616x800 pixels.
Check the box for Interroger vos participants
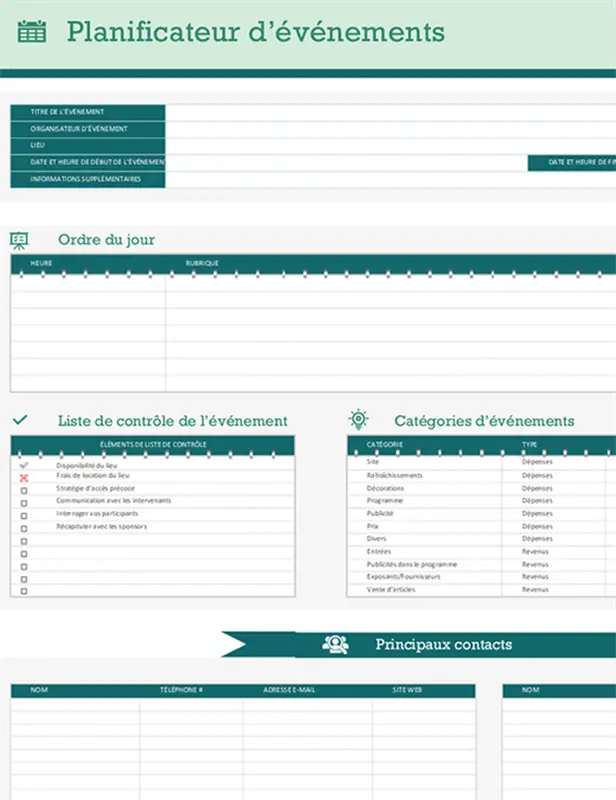[23, 516]
